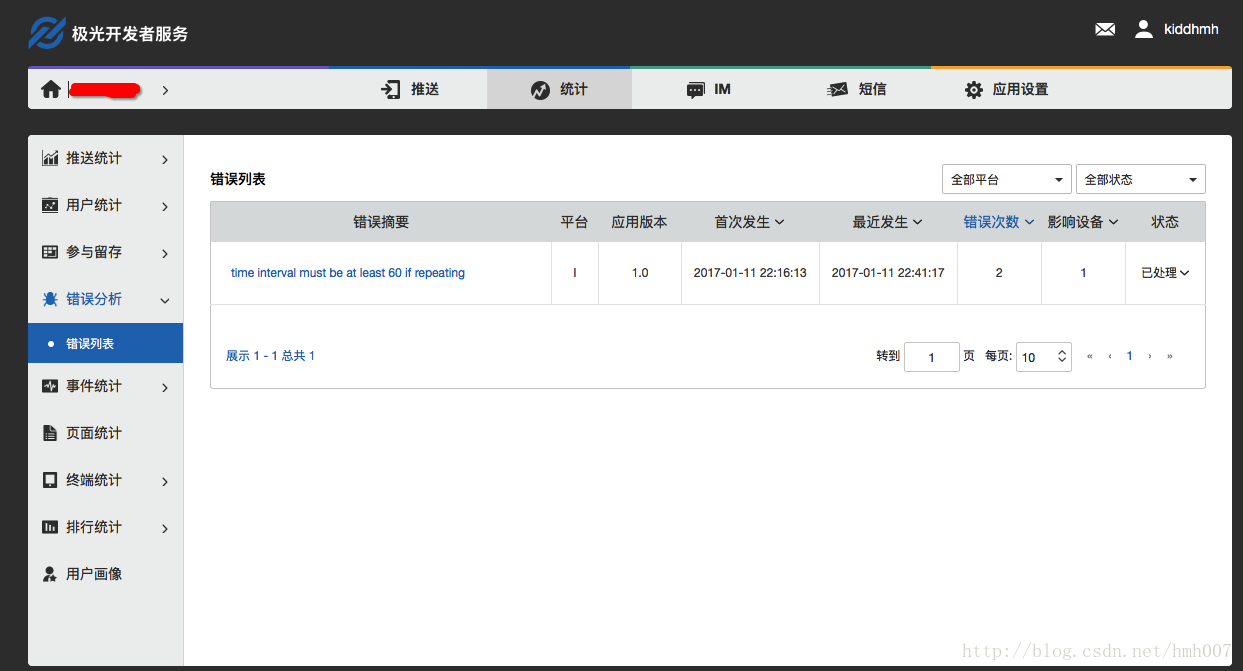Click page number 1 in pagination

click(1130, 356)
